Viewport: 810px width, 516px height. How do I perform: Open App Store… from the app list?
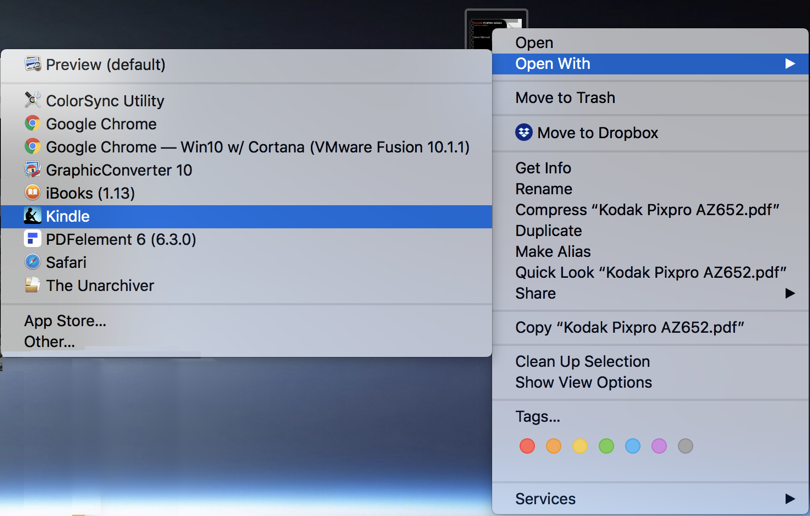coord(65,321)
